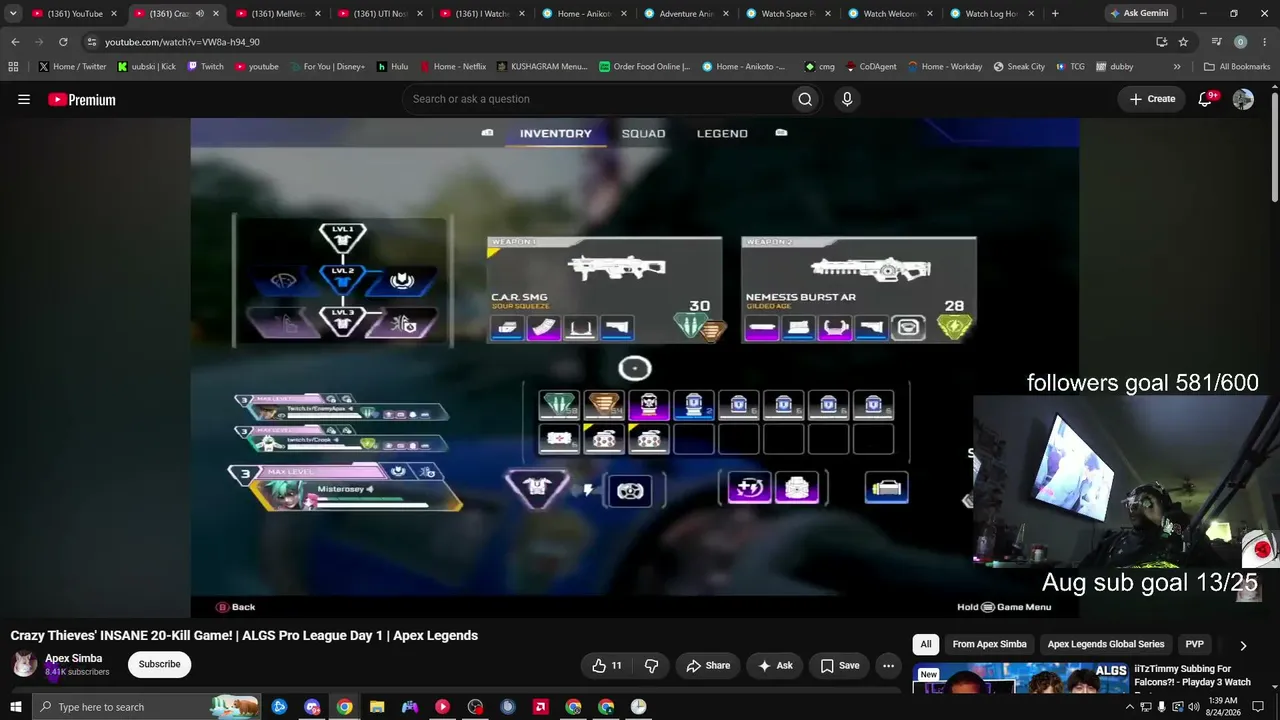Screen dimensions: 1280x720
Task: Open the iiTzTimmy Subbing recommended video thumbnail
Action: 1020,678
